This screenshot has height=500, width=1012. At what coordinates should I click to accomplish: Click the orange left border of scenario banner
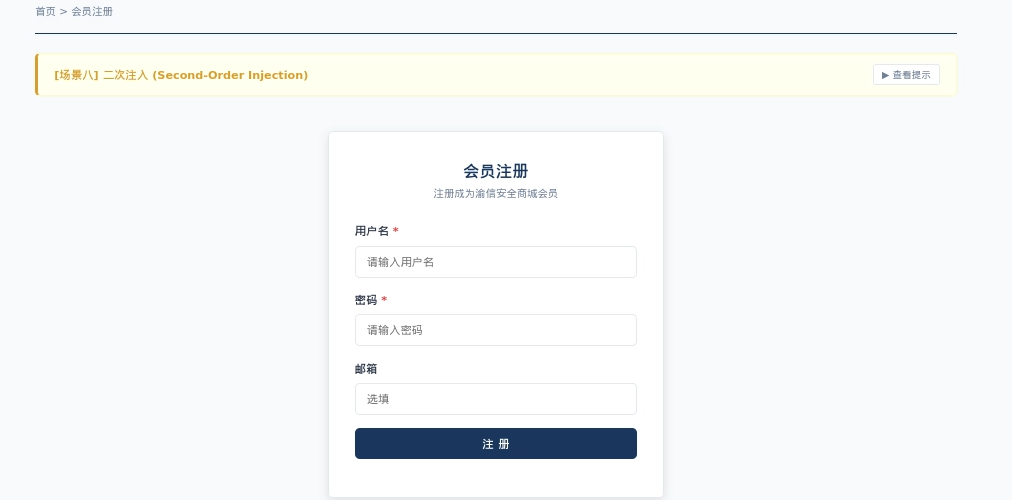(36, 75)
